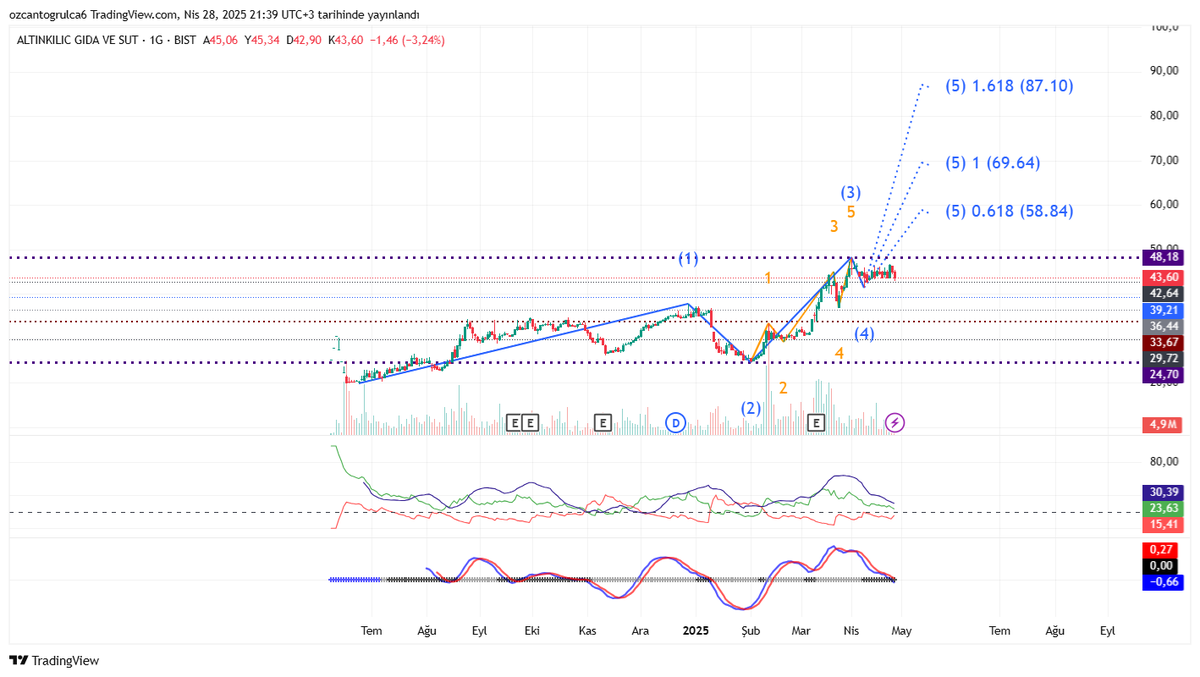Click the 70,00 price scale value
Viewport: 1200px width, 677px height.
point(1164,160)
